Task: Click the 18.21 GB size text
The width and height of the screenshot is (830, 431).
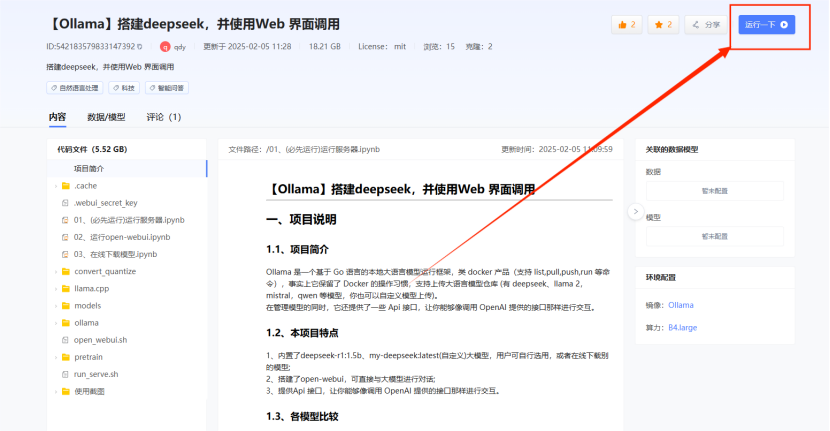Action: point(324,47)
